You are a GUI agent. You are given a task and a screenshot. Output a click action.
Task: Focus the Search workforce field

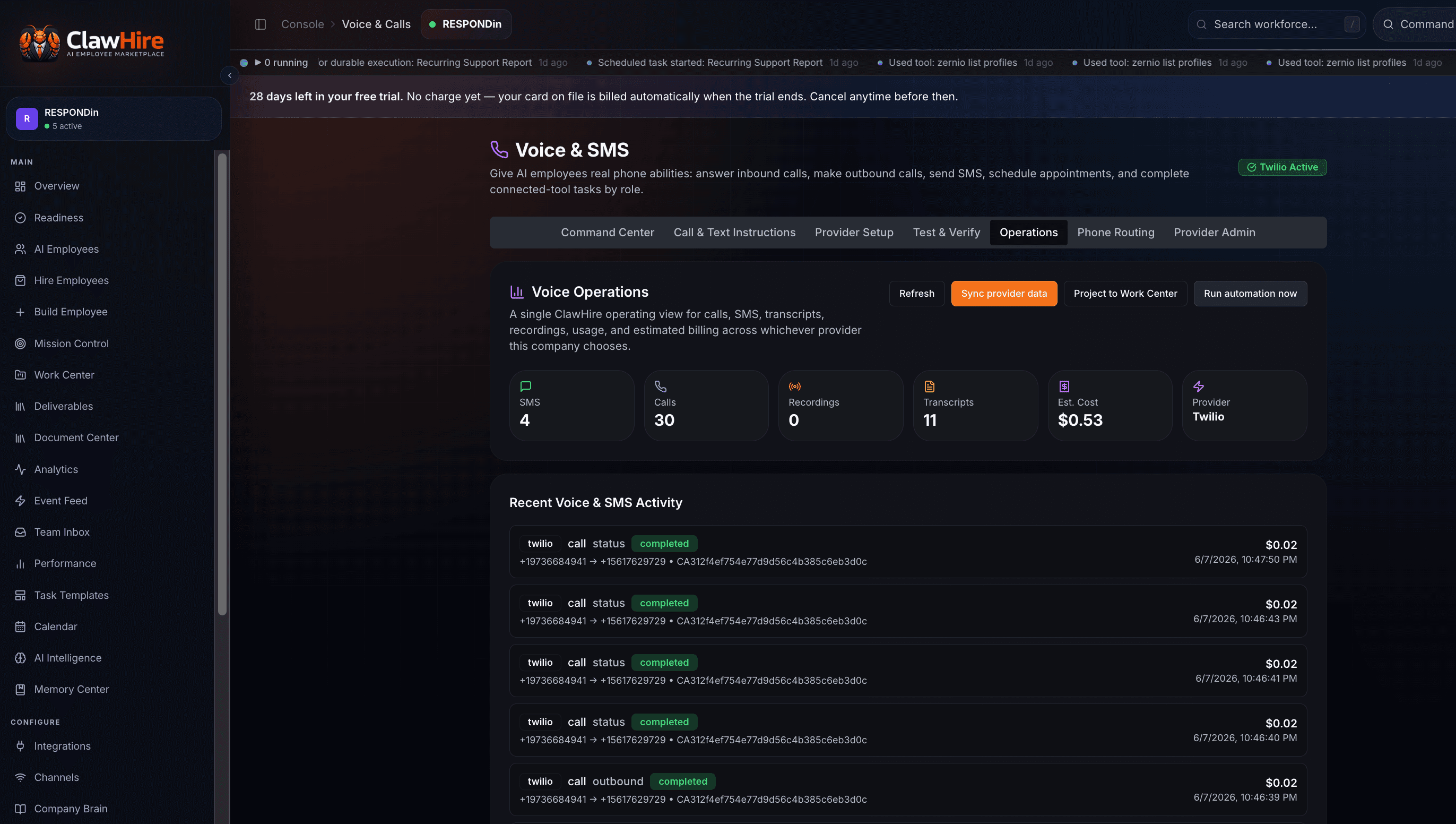point(1277,24)
